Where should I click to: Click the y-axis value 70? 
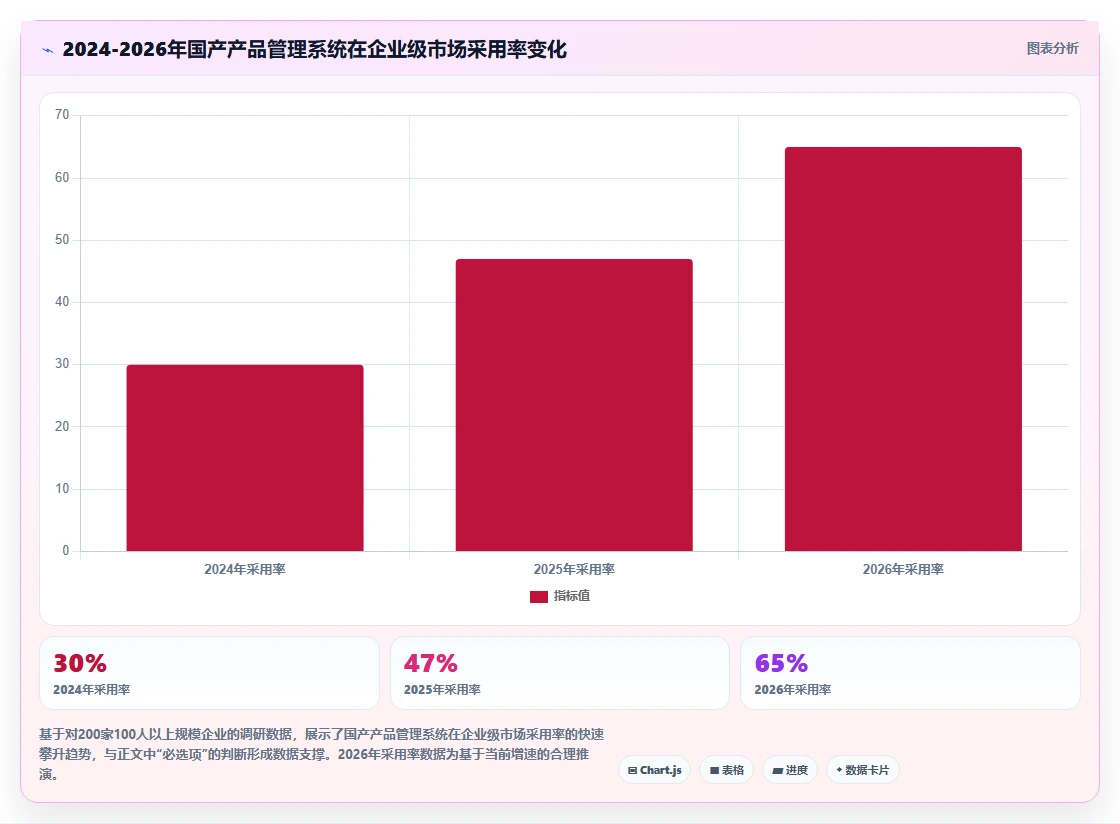coord(62,115)
